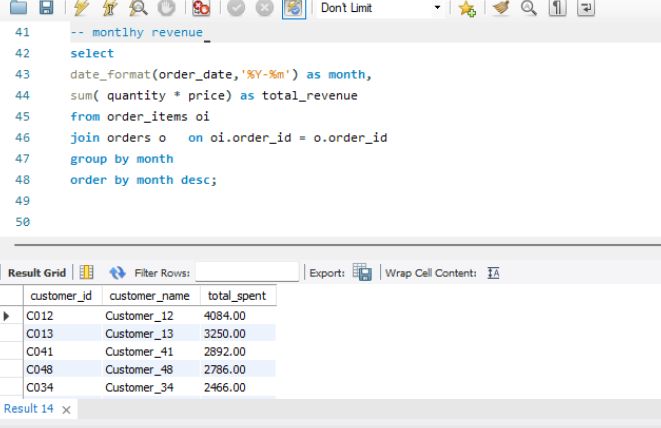The height and width of the screenshot is (428, 661).
Task: Select cell C048
Action: [x=62, y=369]
